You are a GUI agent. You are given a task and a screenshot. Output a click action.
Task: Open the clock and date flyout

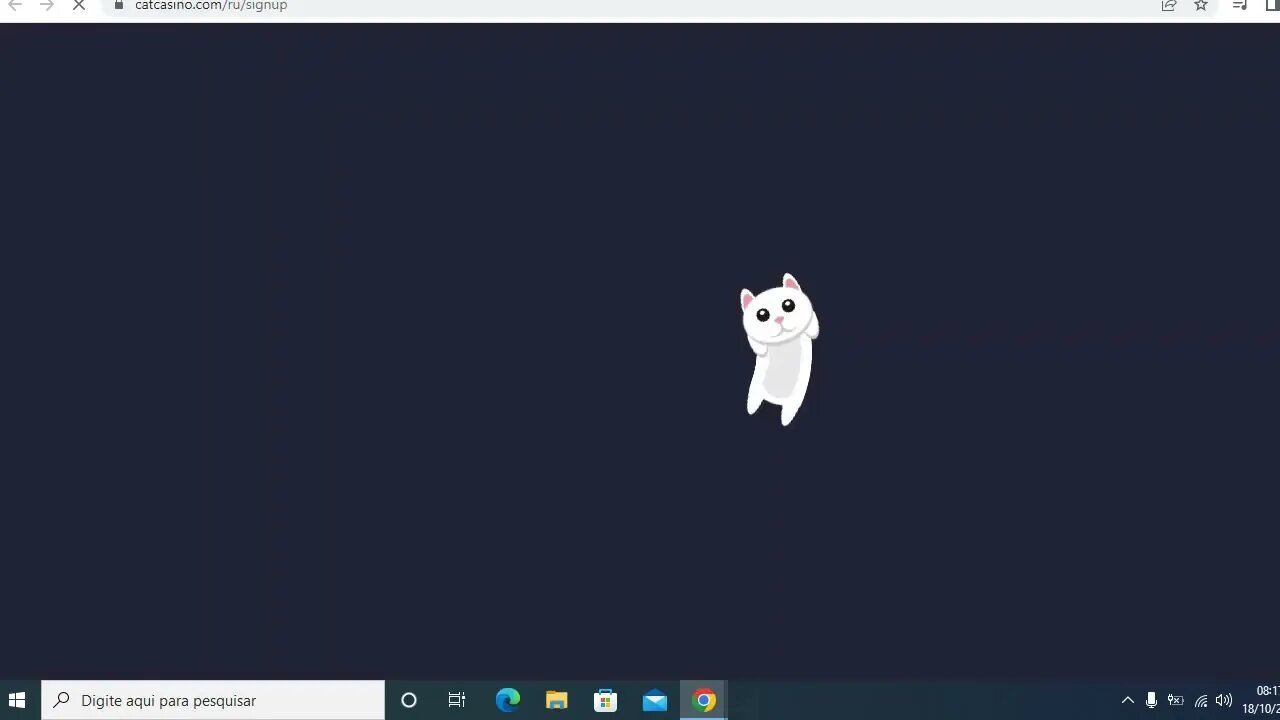click(1262, 700)
